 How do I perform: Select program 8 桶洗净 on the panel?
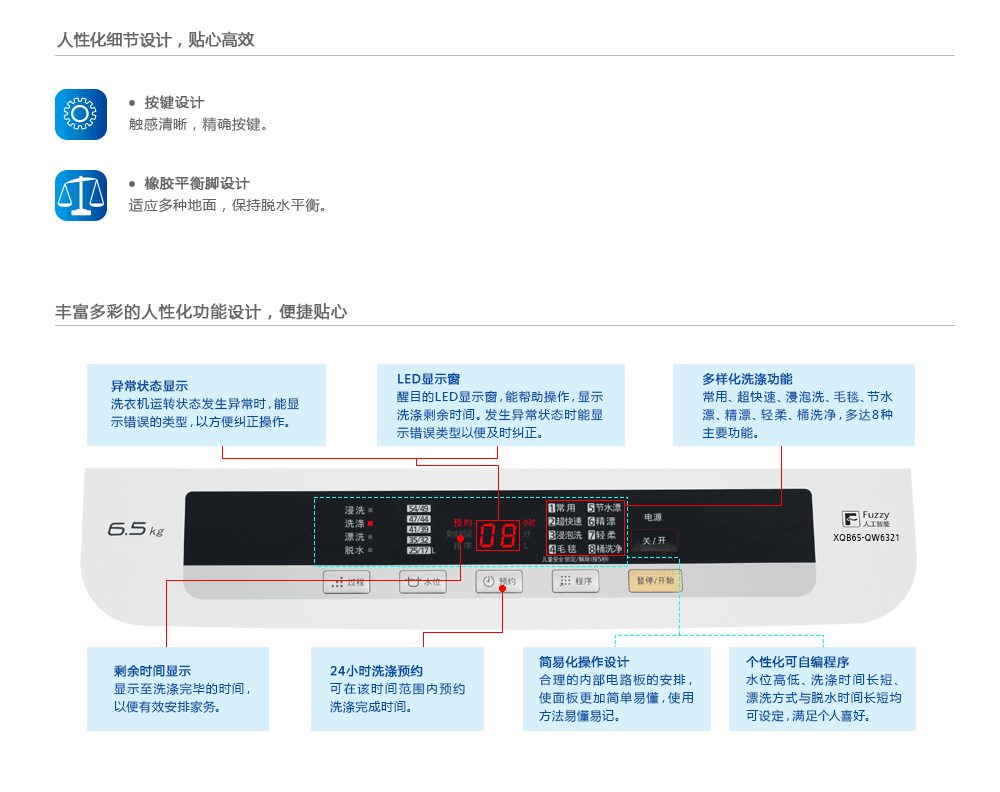(605, 549)
